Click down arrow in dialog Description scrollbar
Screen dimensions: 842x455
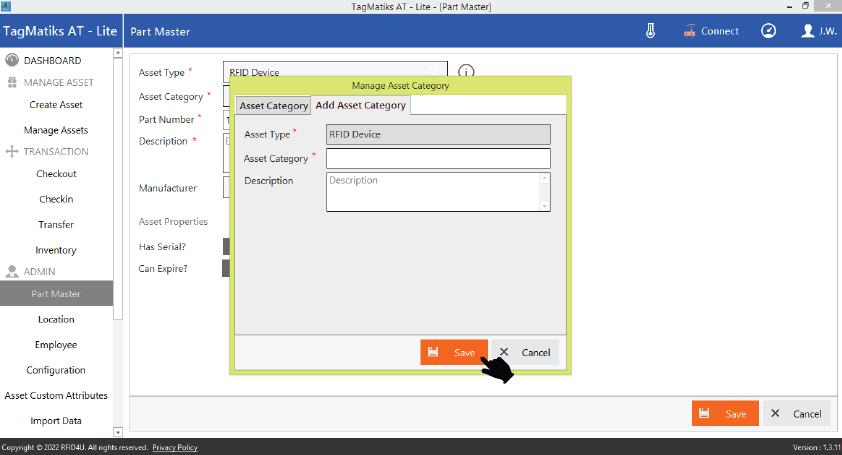(x=545, y=206)
